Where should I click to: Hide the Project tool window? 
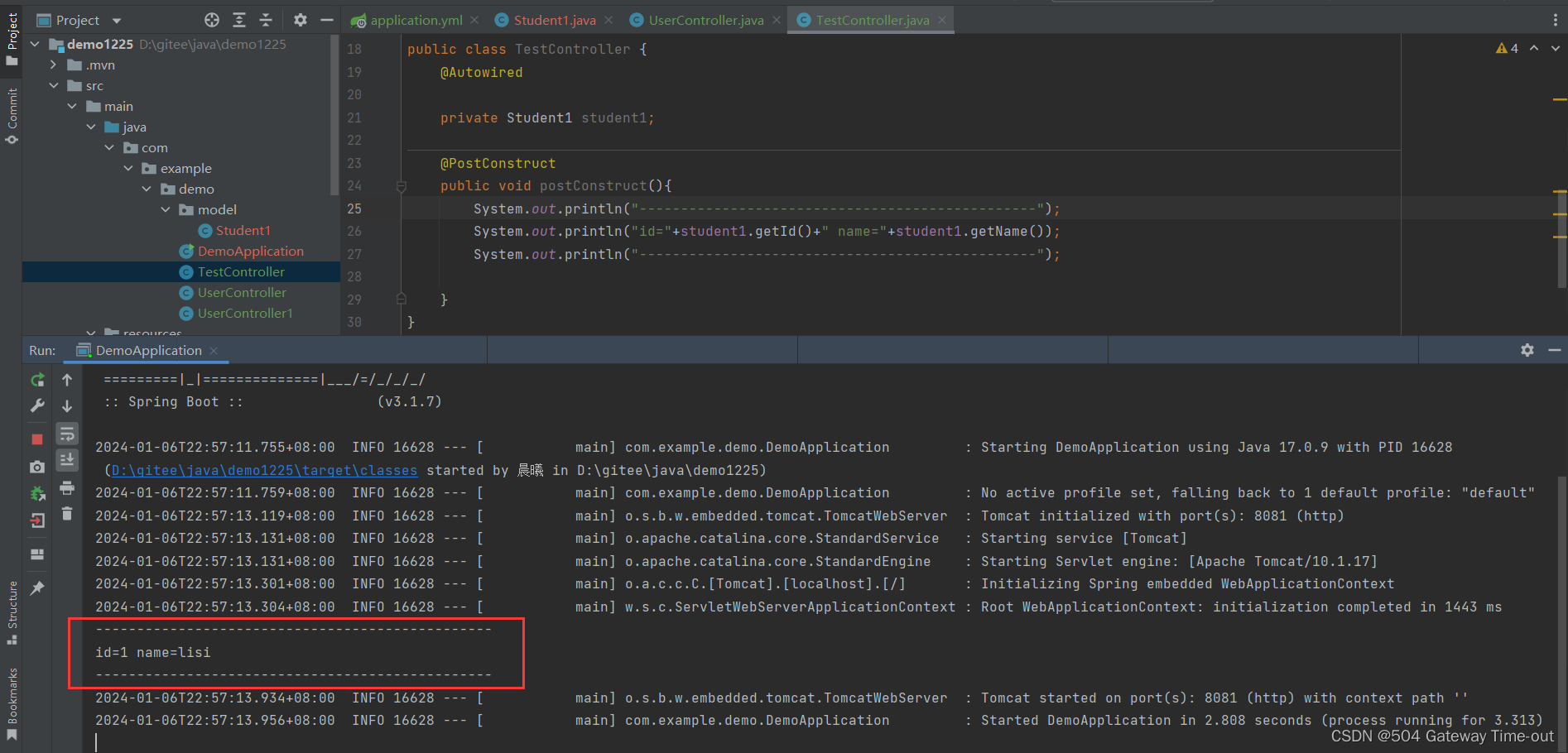[x=327, y=20]
